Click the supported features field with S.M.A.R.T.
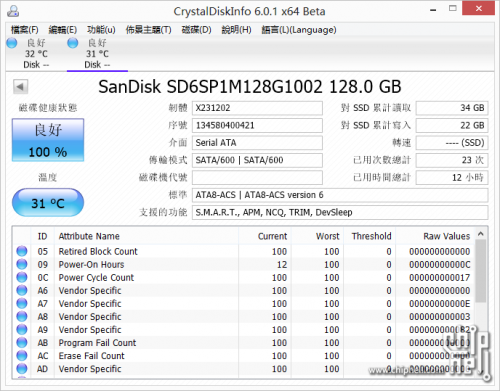The width and height of the screenshot is (500, 391). click(340, 212)
